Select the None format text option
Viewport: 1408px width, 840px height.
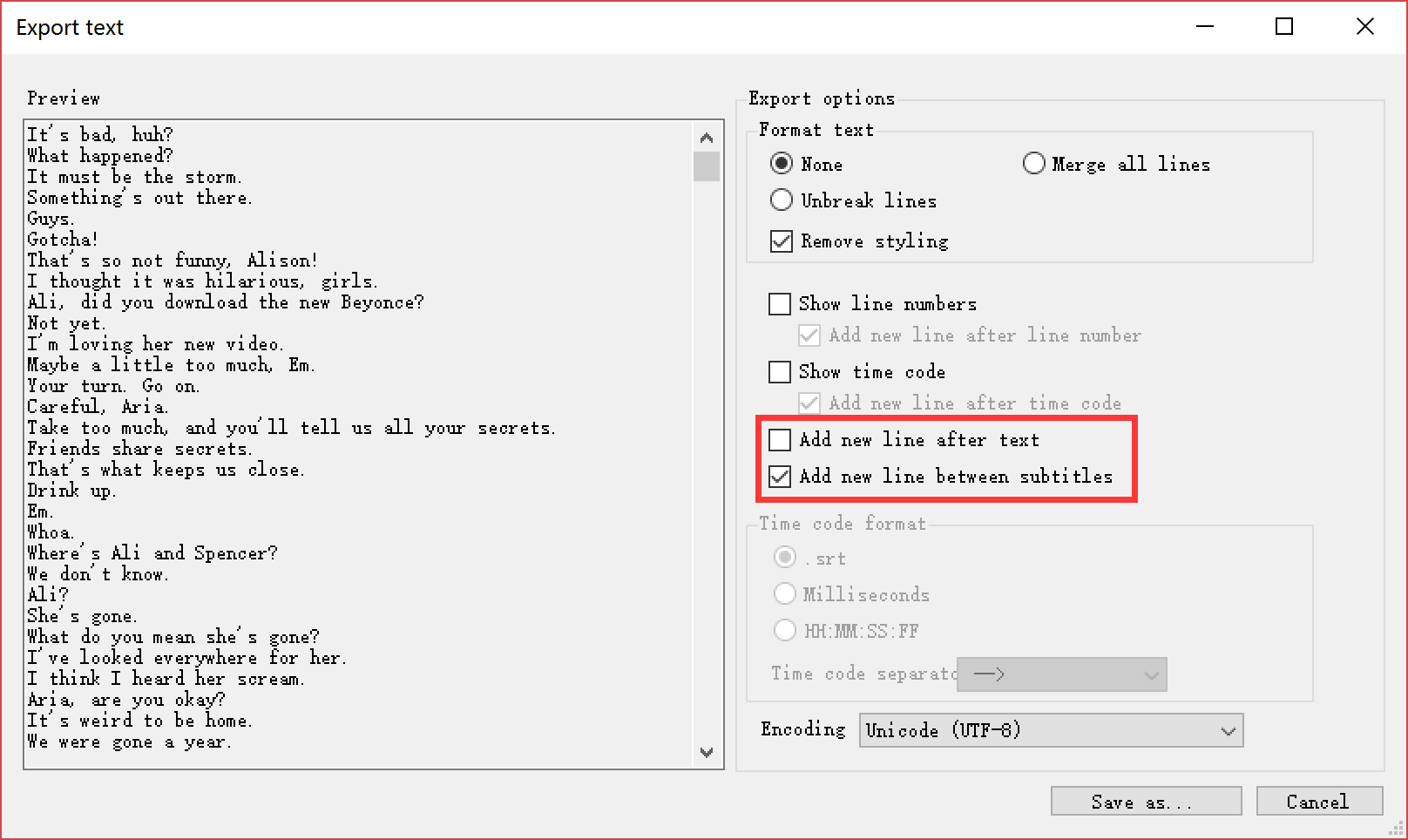tap(782, 164)
